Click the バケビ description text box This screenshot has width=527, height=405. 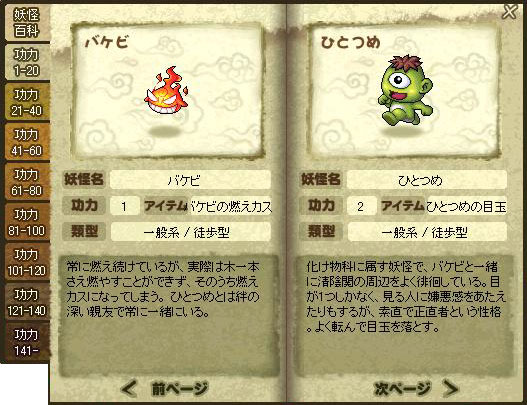tap(169, 316)
